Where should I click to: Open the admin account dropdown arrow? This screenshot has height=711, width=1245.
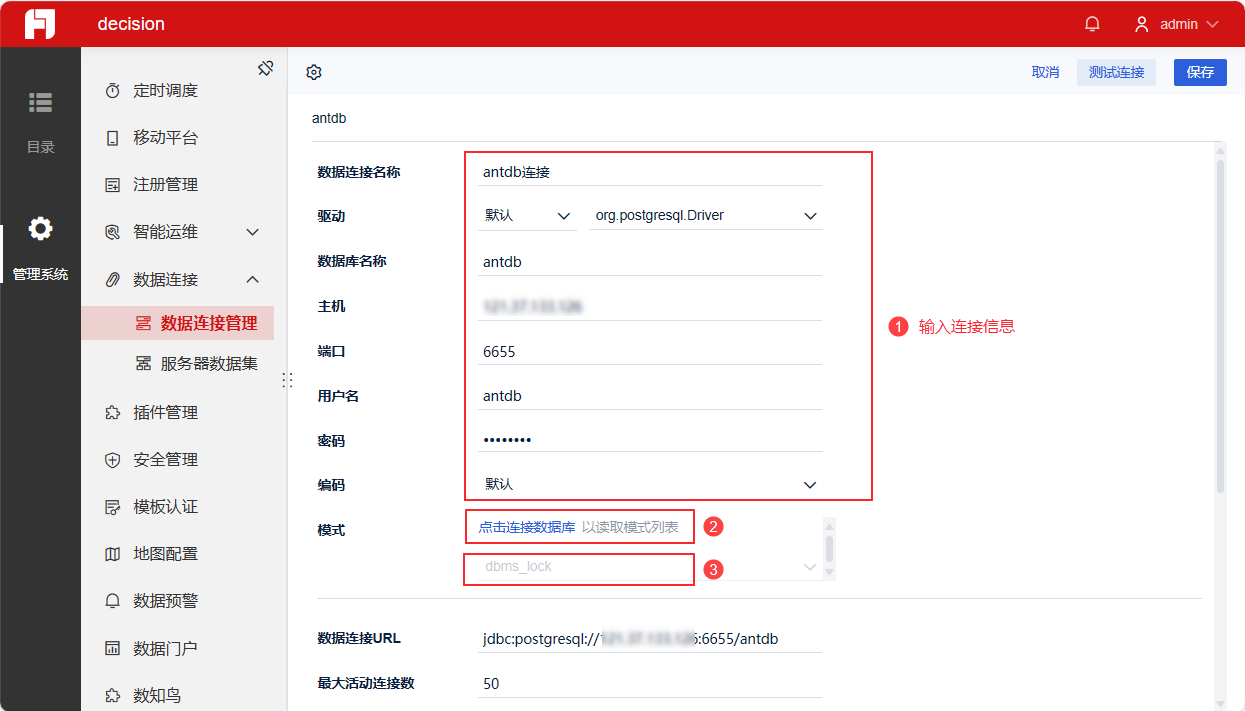click(1213, 24)
